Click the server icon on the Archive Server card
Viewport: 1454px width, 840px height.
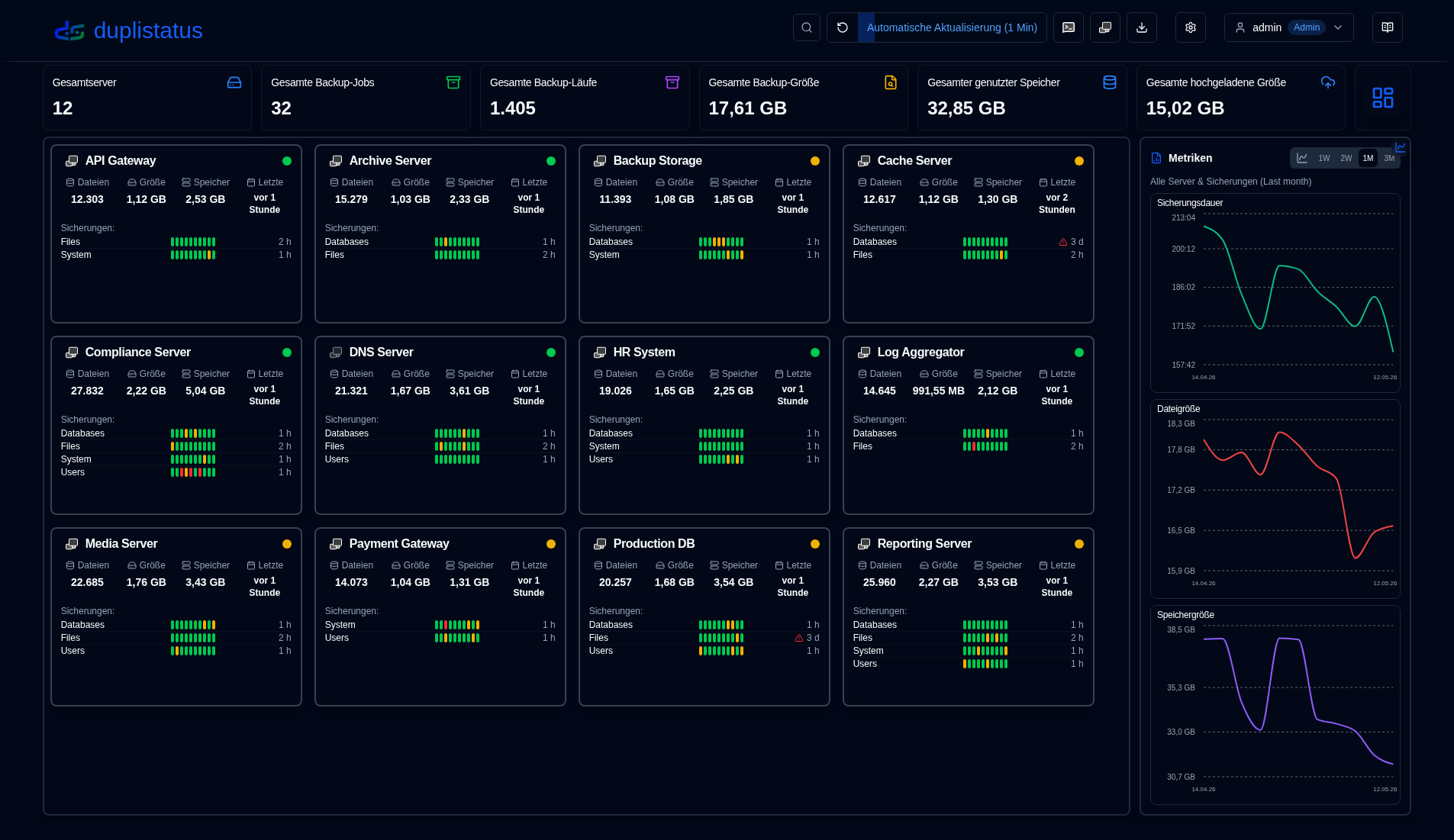(x=336, y=161)
